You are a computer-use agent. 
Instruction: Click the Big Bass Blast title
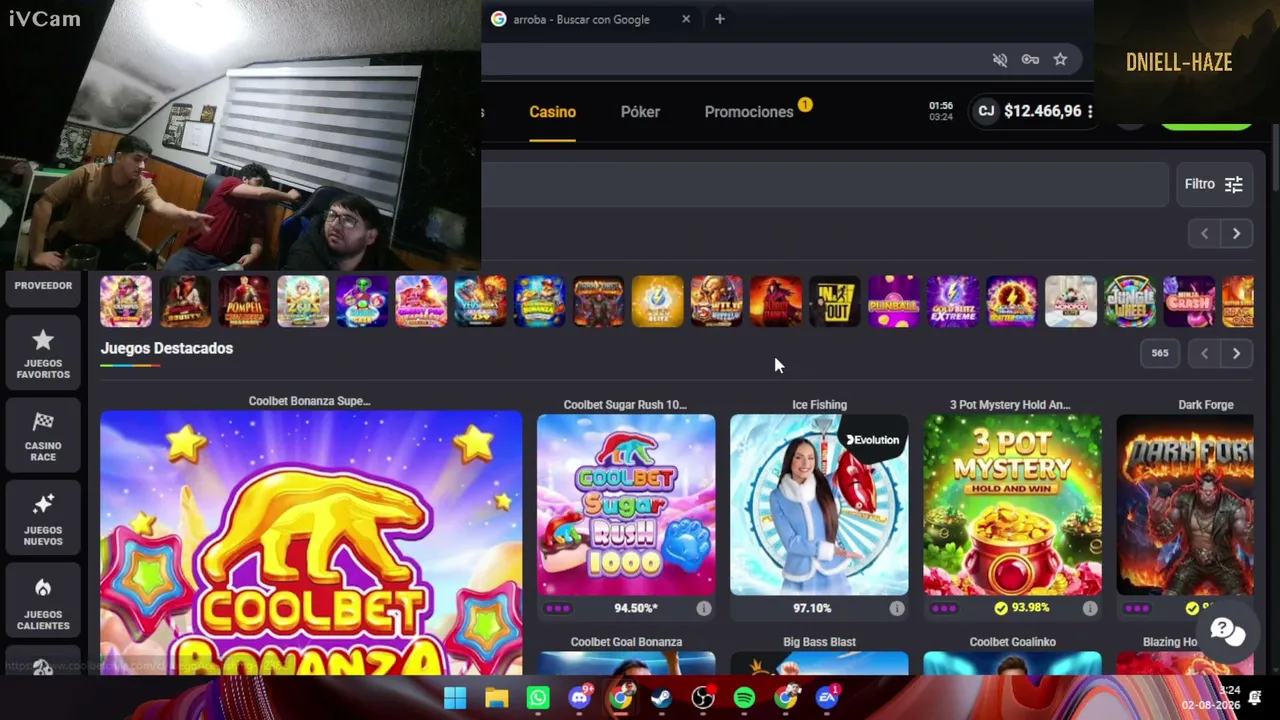819,642
